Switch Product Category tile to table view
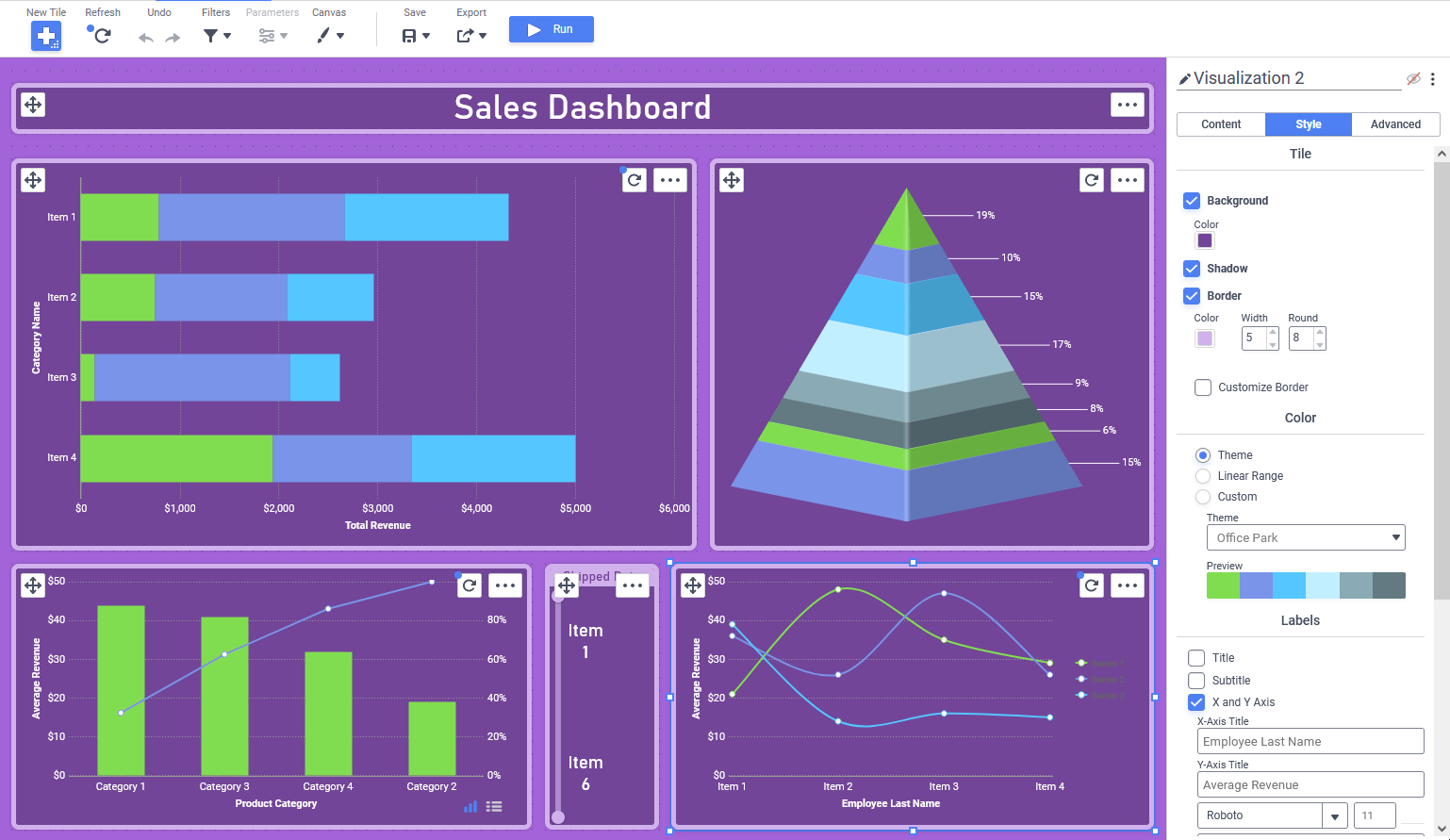 tap(494, 807)
